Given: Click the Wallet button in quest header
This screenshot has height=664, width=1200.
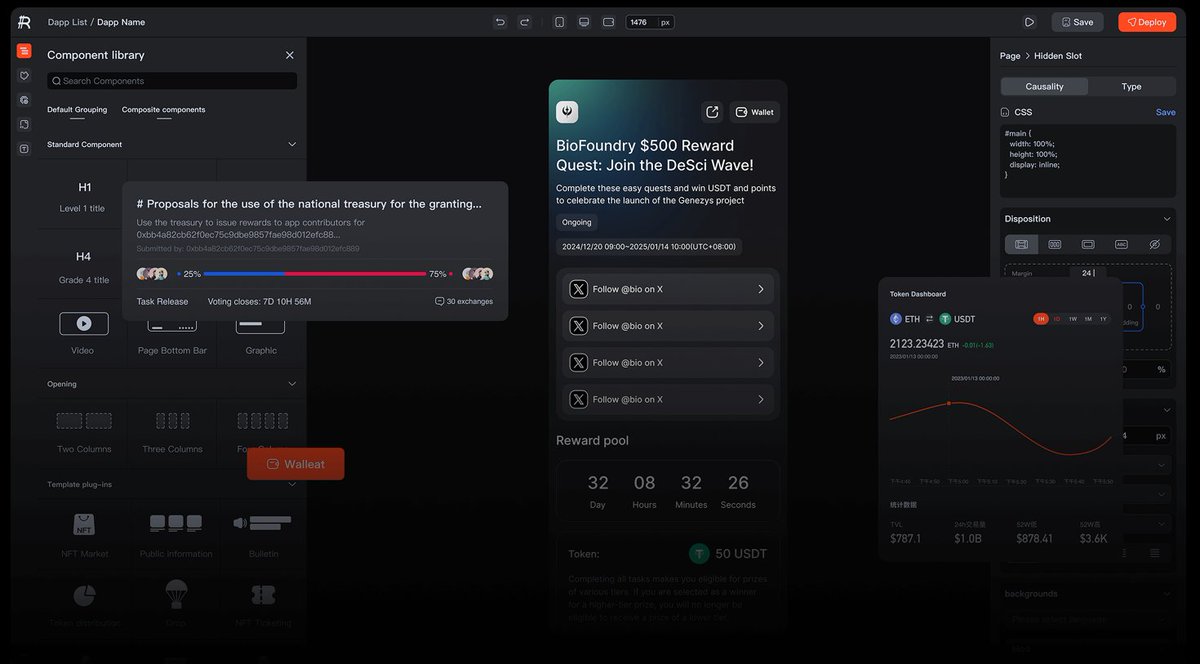Looking at the screenshot, I should [754, 112].
